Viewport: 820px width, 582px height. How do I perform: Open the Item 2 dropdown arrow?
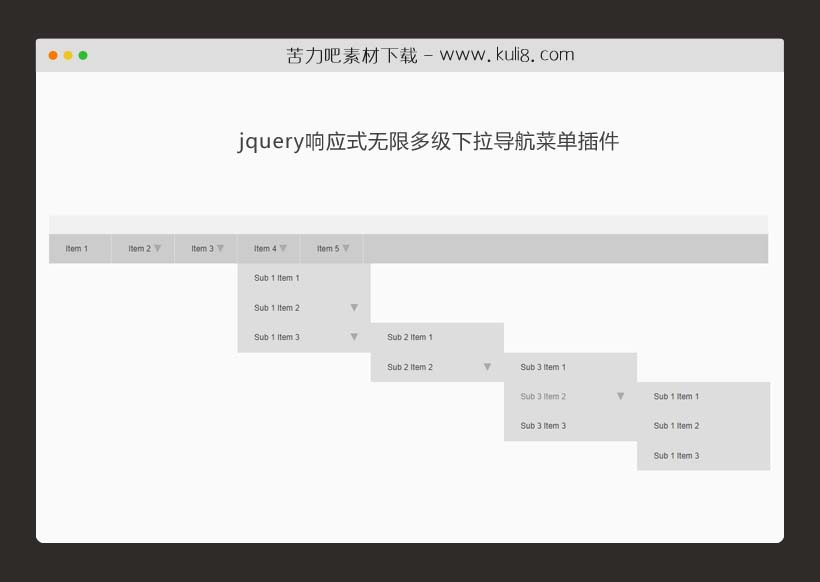click(x=157, y=248)
